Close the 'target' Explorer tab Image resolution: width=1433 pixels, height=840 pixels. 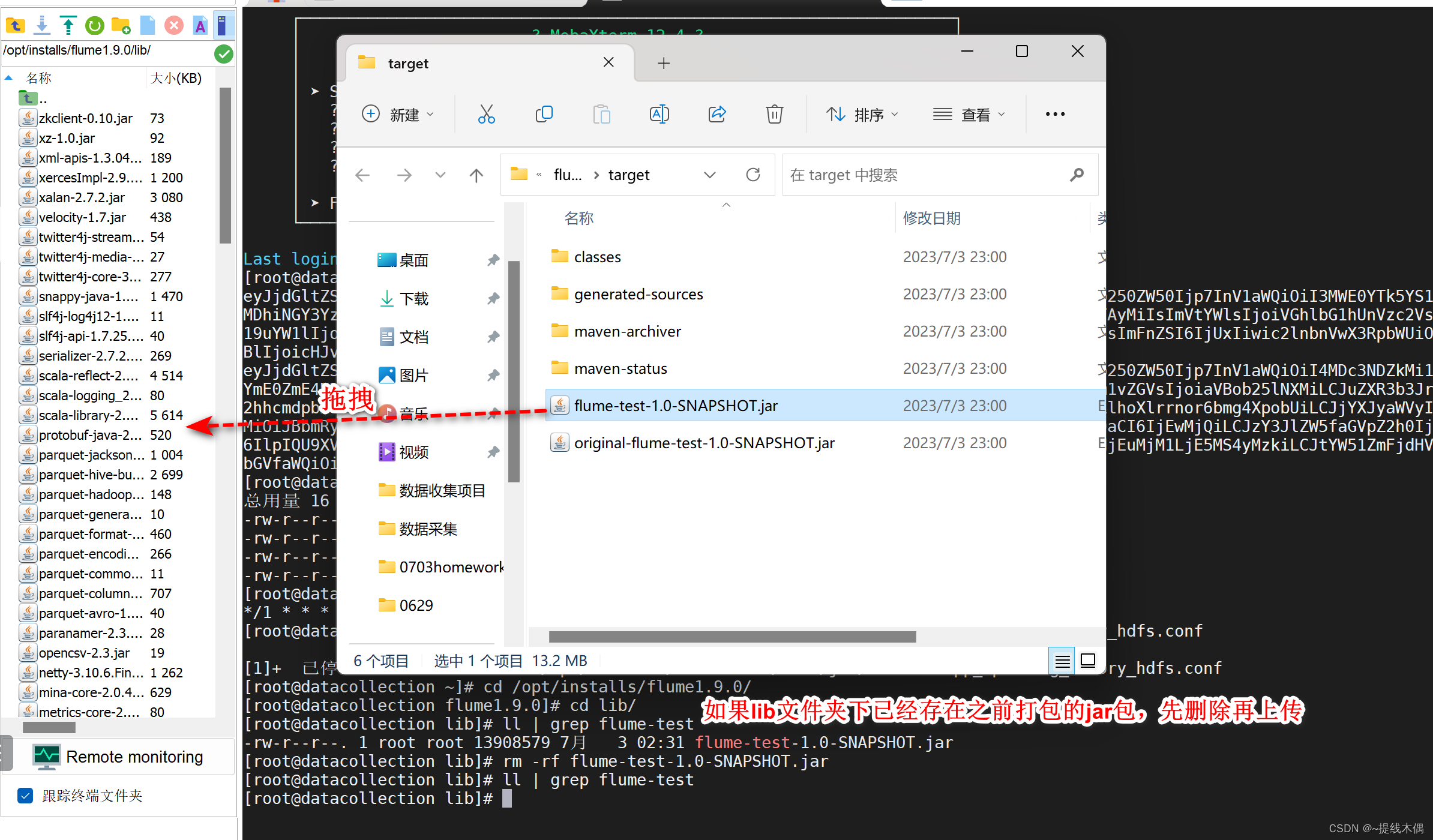(x=608, y=62)
